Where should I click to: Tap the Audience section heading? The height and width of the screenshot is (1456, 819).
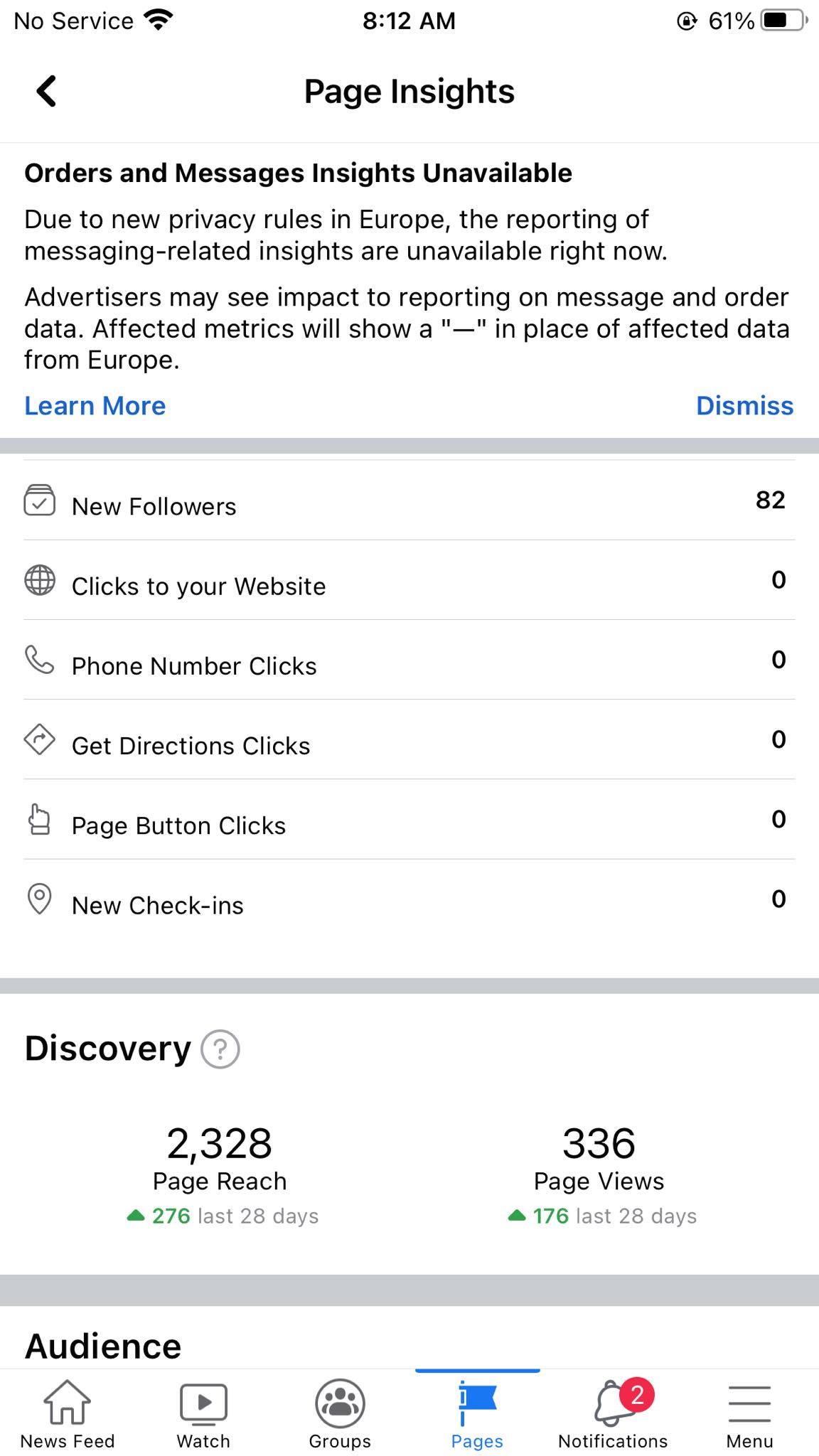(x=103, y=1346)
